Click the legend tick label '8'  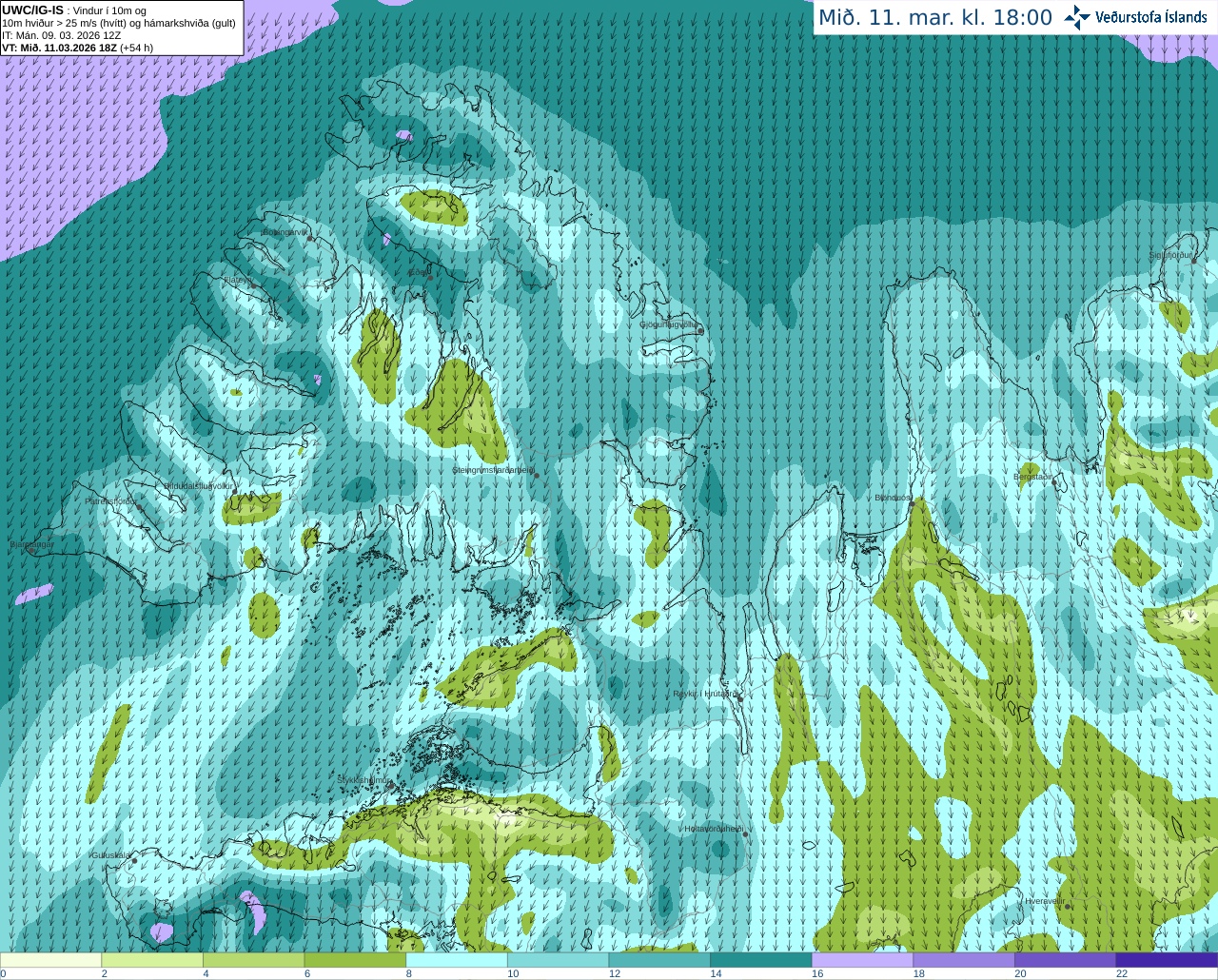point(409,973)
